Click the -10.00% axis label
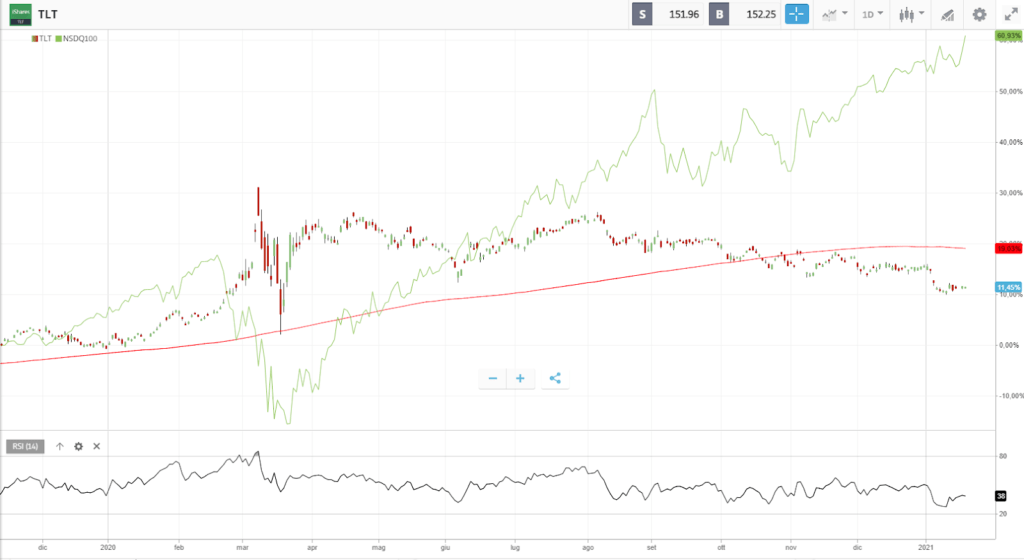The height and width of the screenshot is (560, 1024). click(x=1011, y=396)
